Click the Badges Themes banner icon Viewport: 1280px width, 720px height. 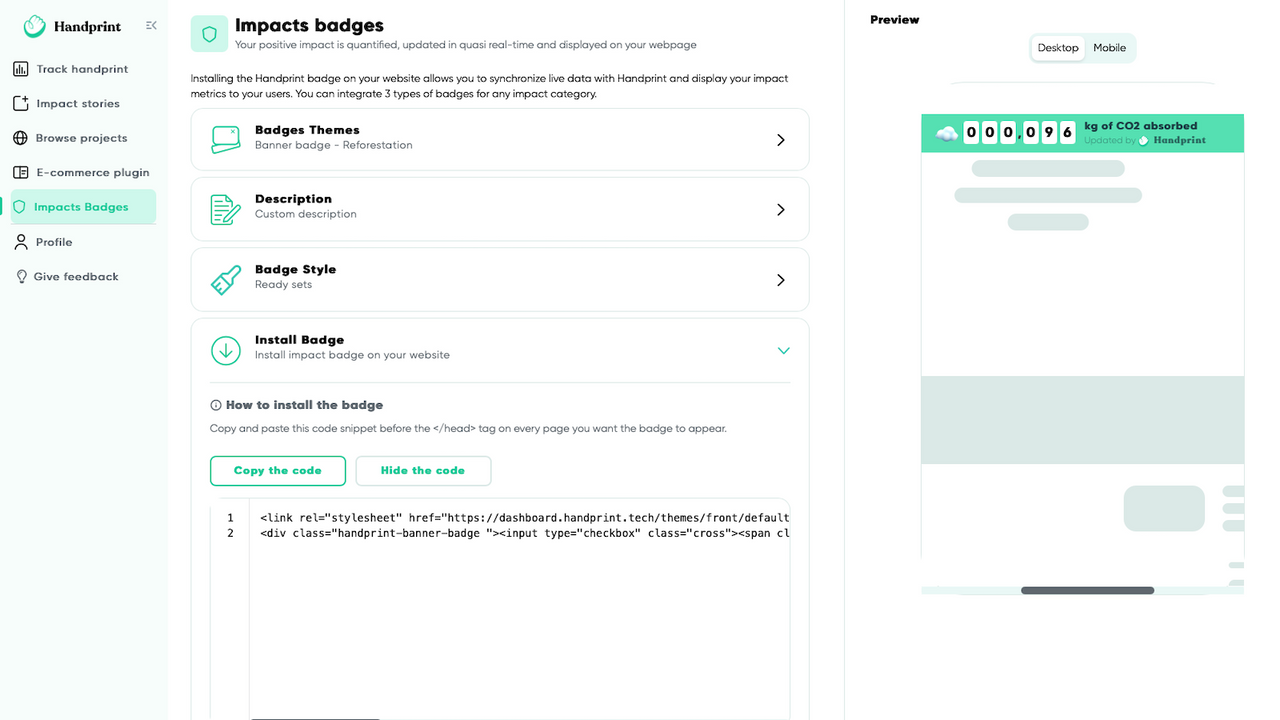[x=226, y=139]
